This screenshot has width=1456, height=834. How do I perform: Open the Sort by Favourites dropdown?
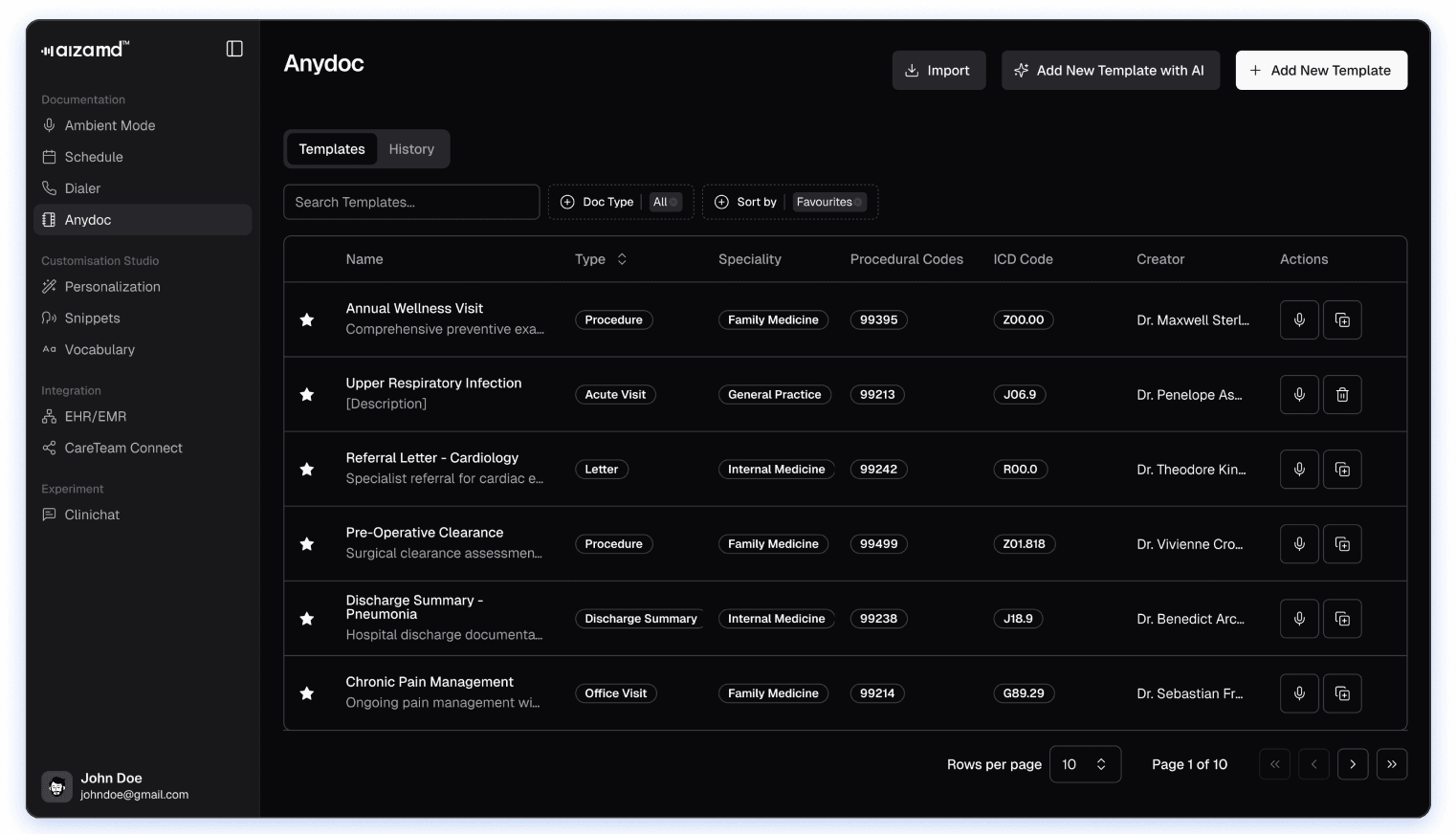coord(789,202)
